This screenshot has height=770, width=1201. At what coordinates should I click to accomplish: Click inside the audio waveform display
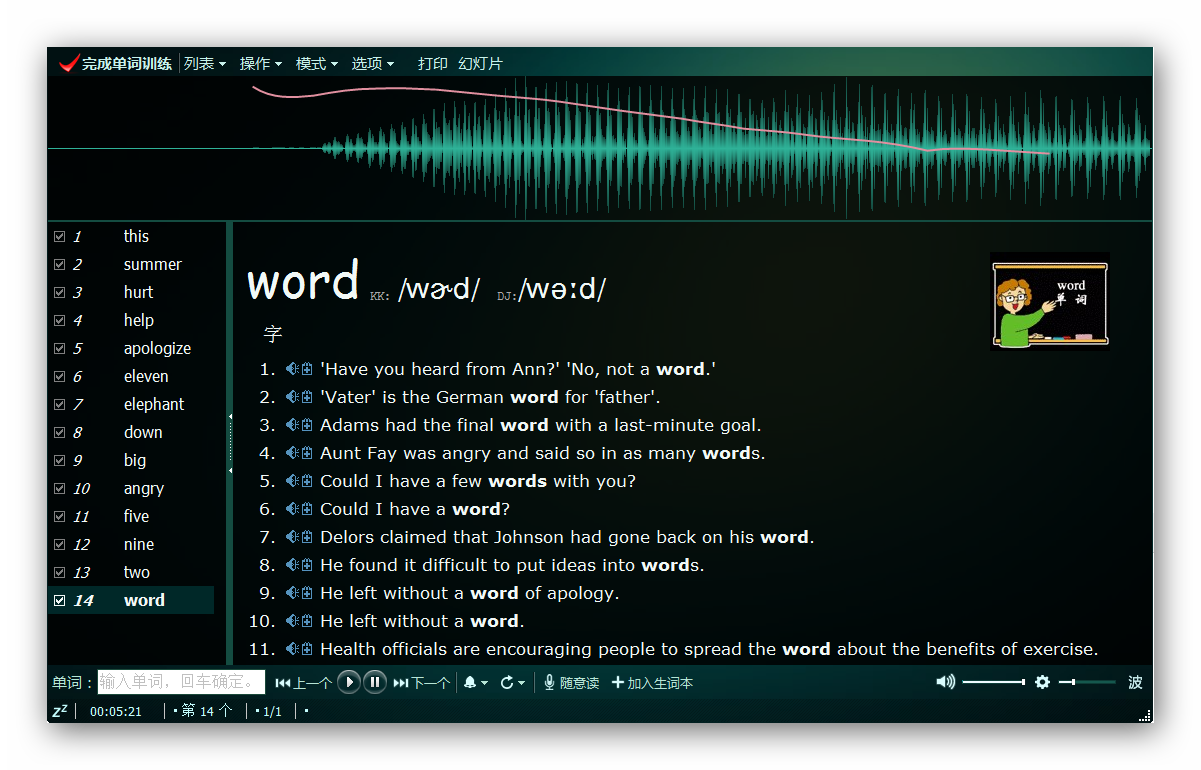point(600,148)
